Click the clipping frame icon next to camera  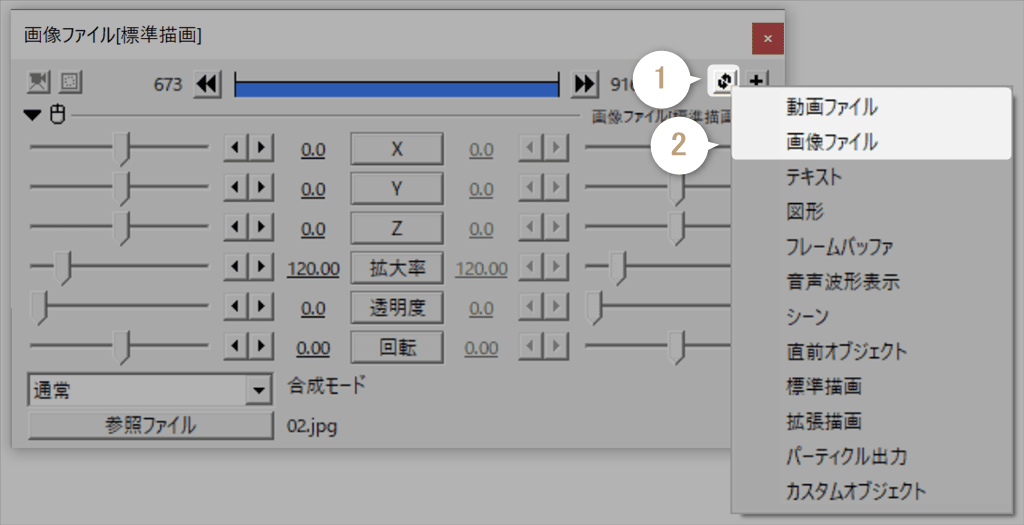[71, 82]
